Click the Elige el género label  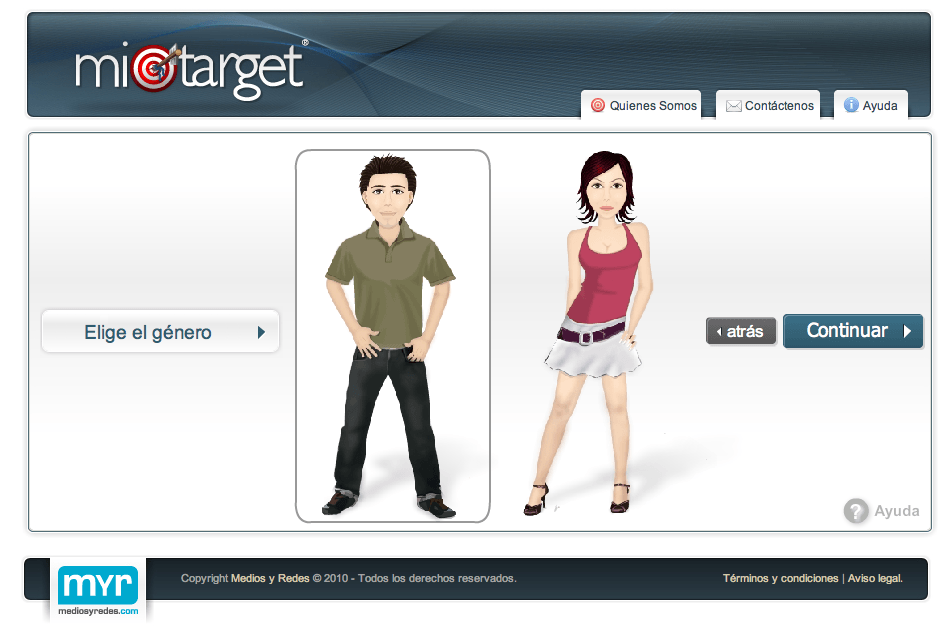tap(148, 333)
